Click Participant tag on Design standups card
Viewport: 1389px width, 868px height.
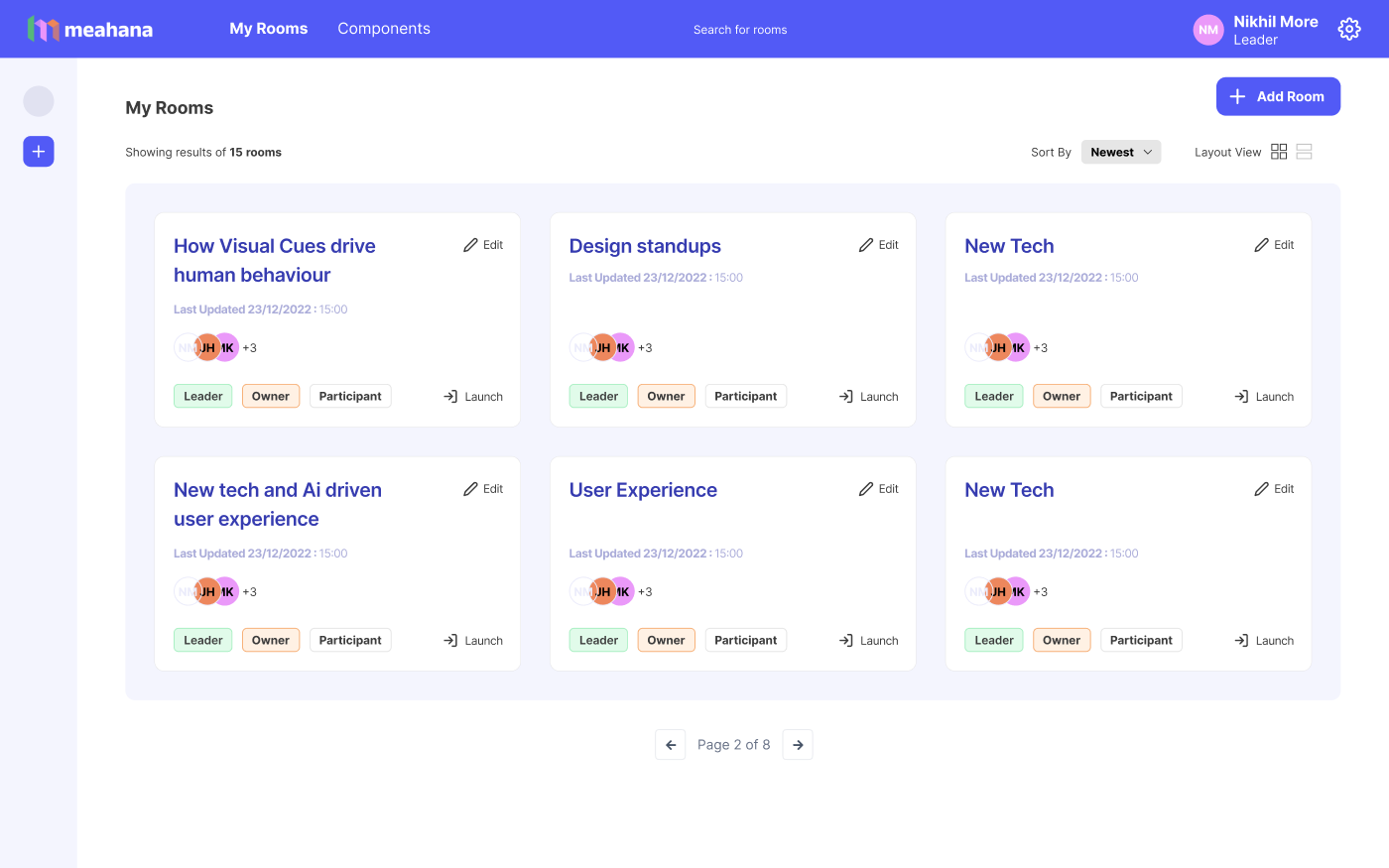pos(746,396)
